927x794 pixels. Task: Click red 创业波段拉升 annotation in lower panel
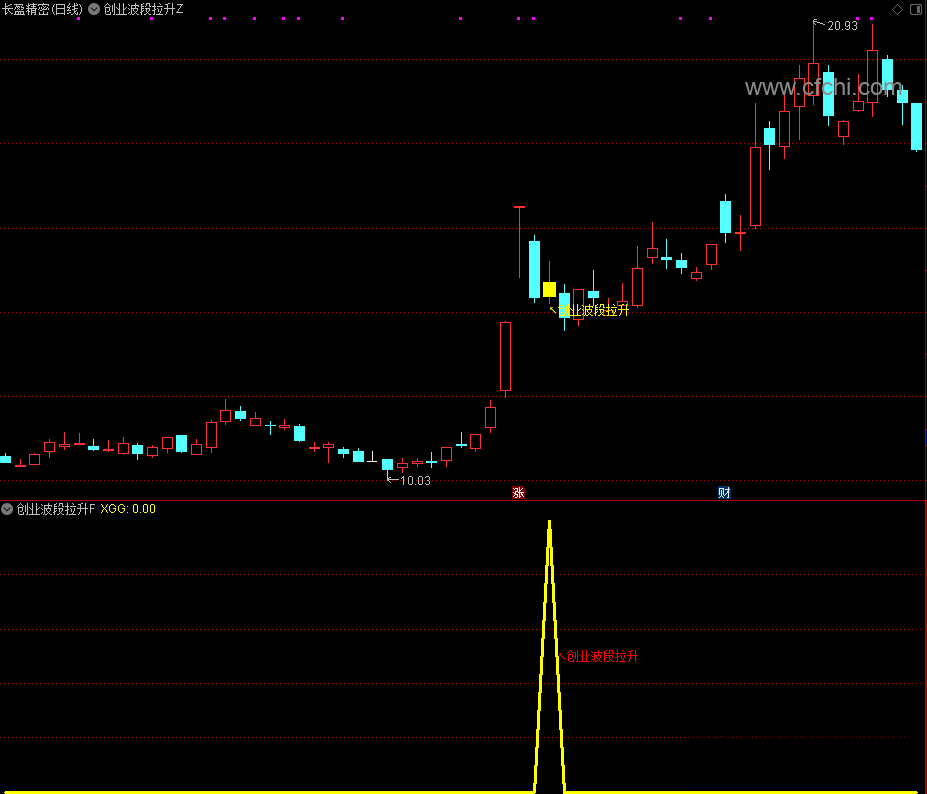coord(602,656)
